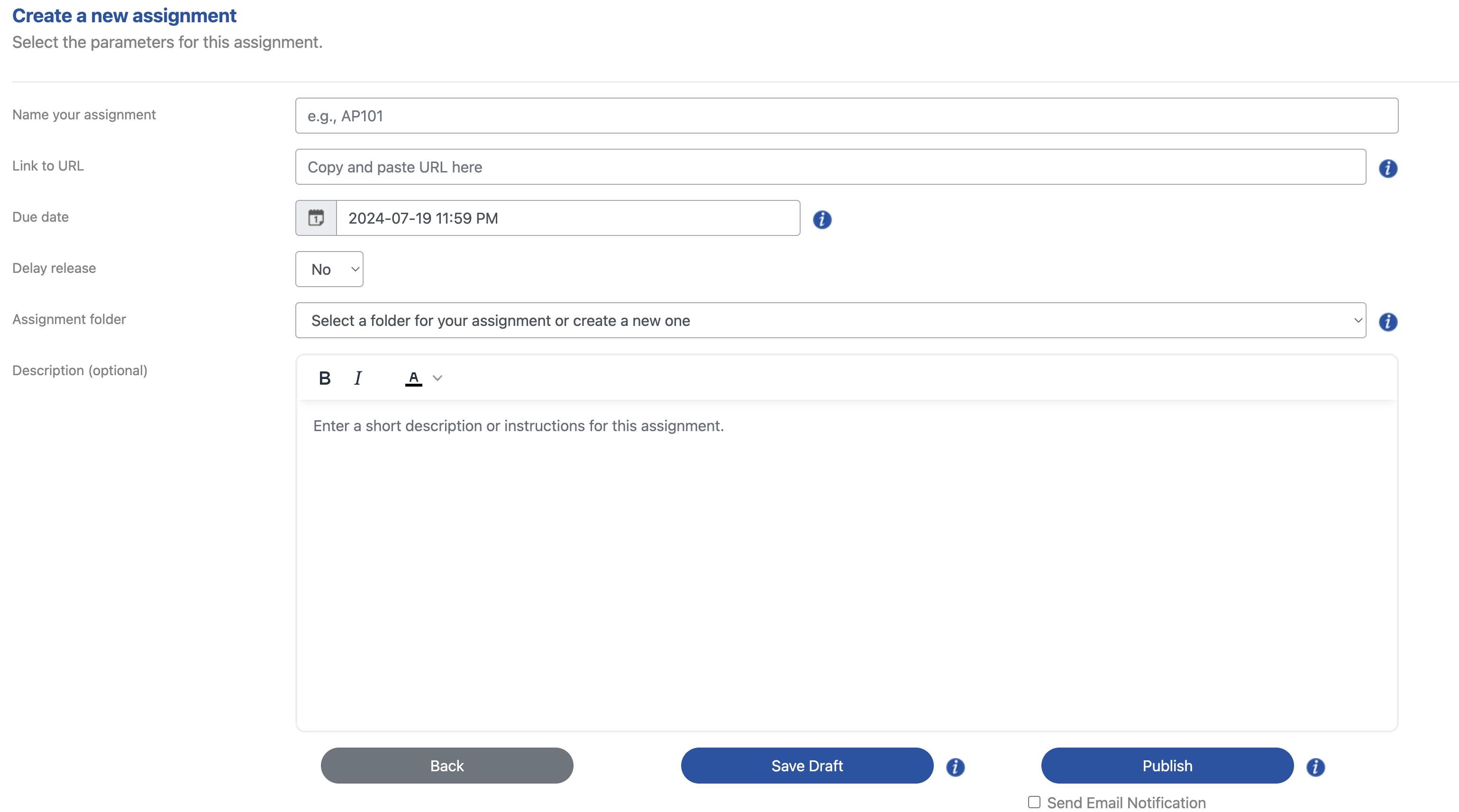Enable Send Email Notification
The width and height of the screenshot is (1459, 812).
pos(1034,802)
